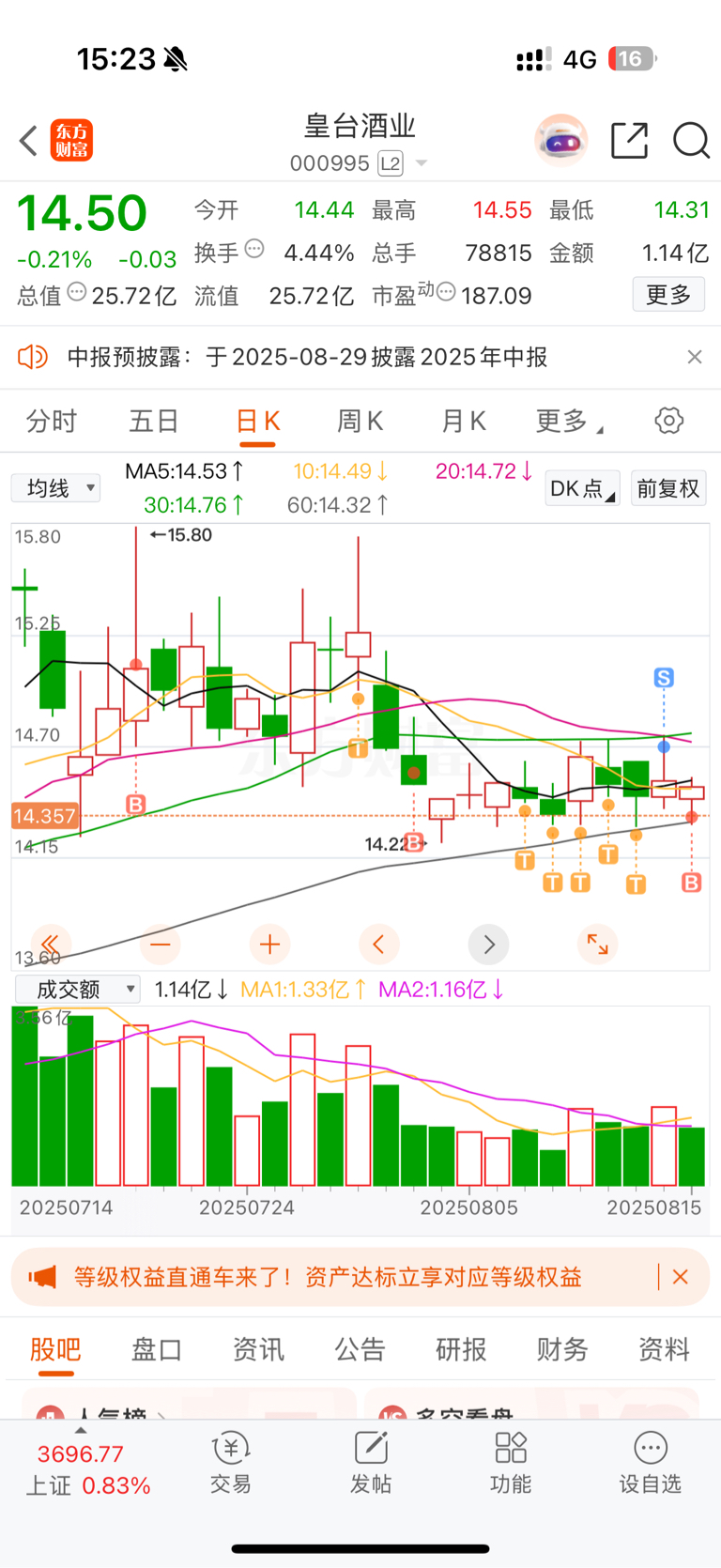Switch to 周K tab

pos(360,422)
